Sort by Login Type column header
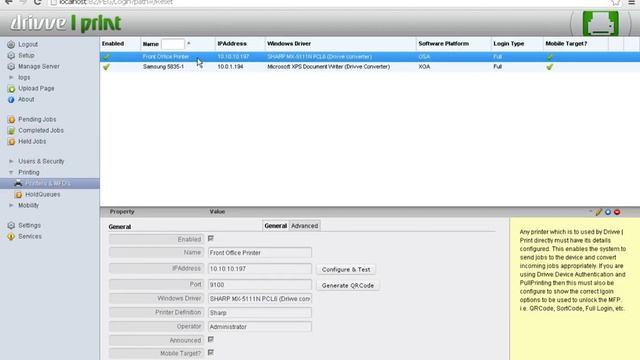The height and width of the screenshot is (360, 640). pos(509,44)
